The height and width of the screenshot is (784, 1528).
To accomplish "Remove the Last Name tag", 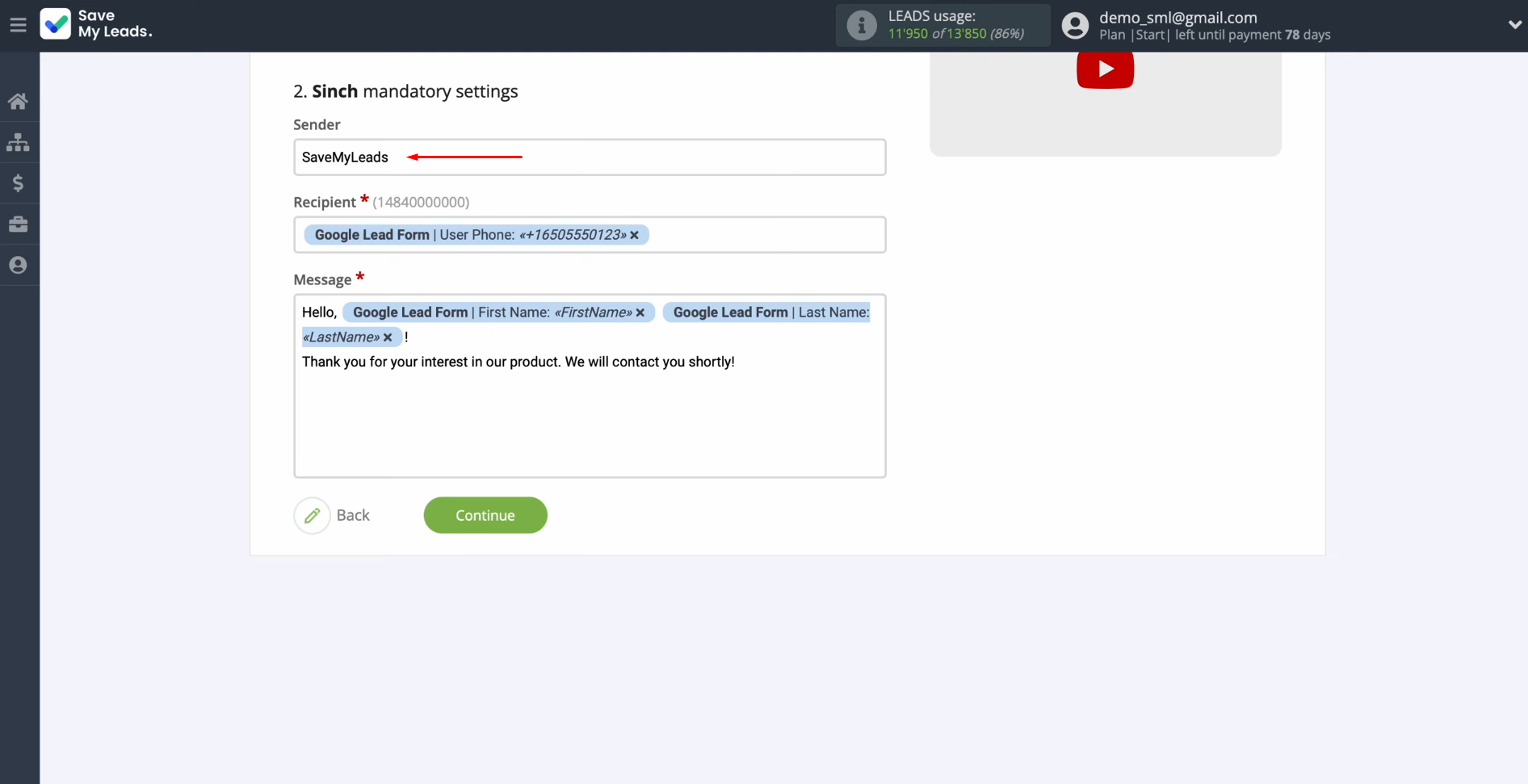I will (388, 337).
